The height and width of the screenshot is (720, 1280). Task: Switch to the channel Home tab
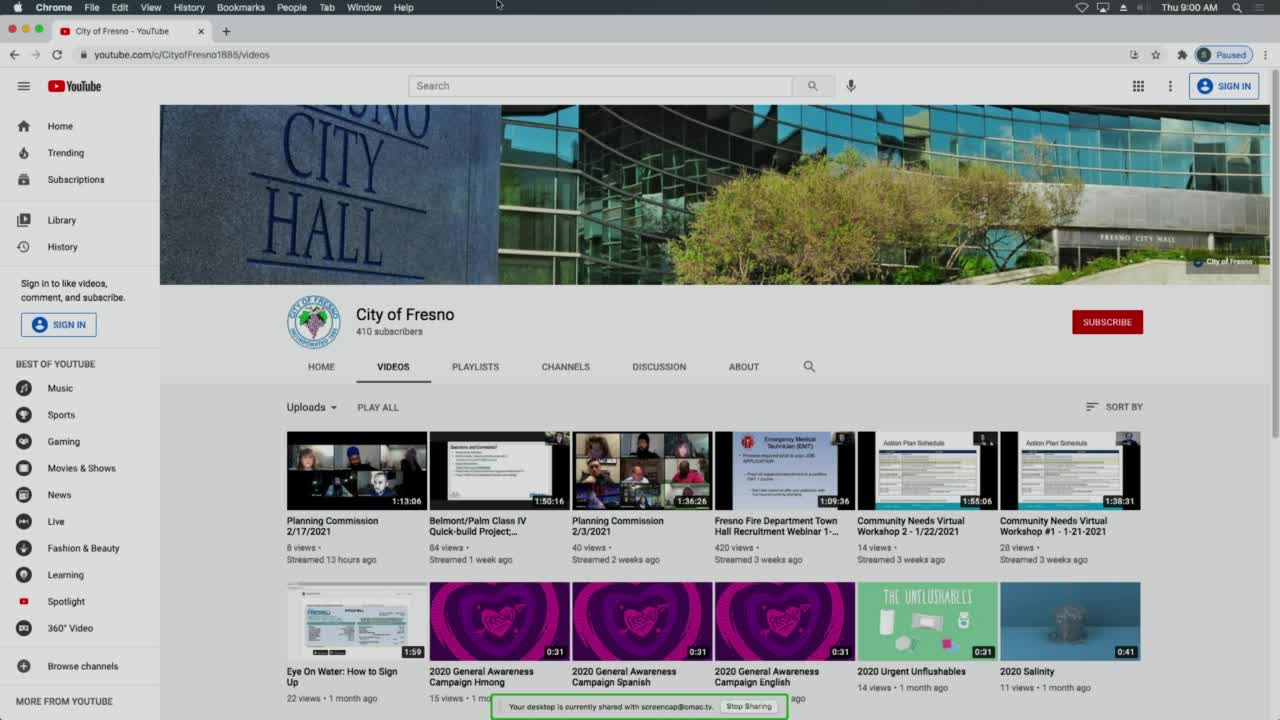click(x=321, y=367)
